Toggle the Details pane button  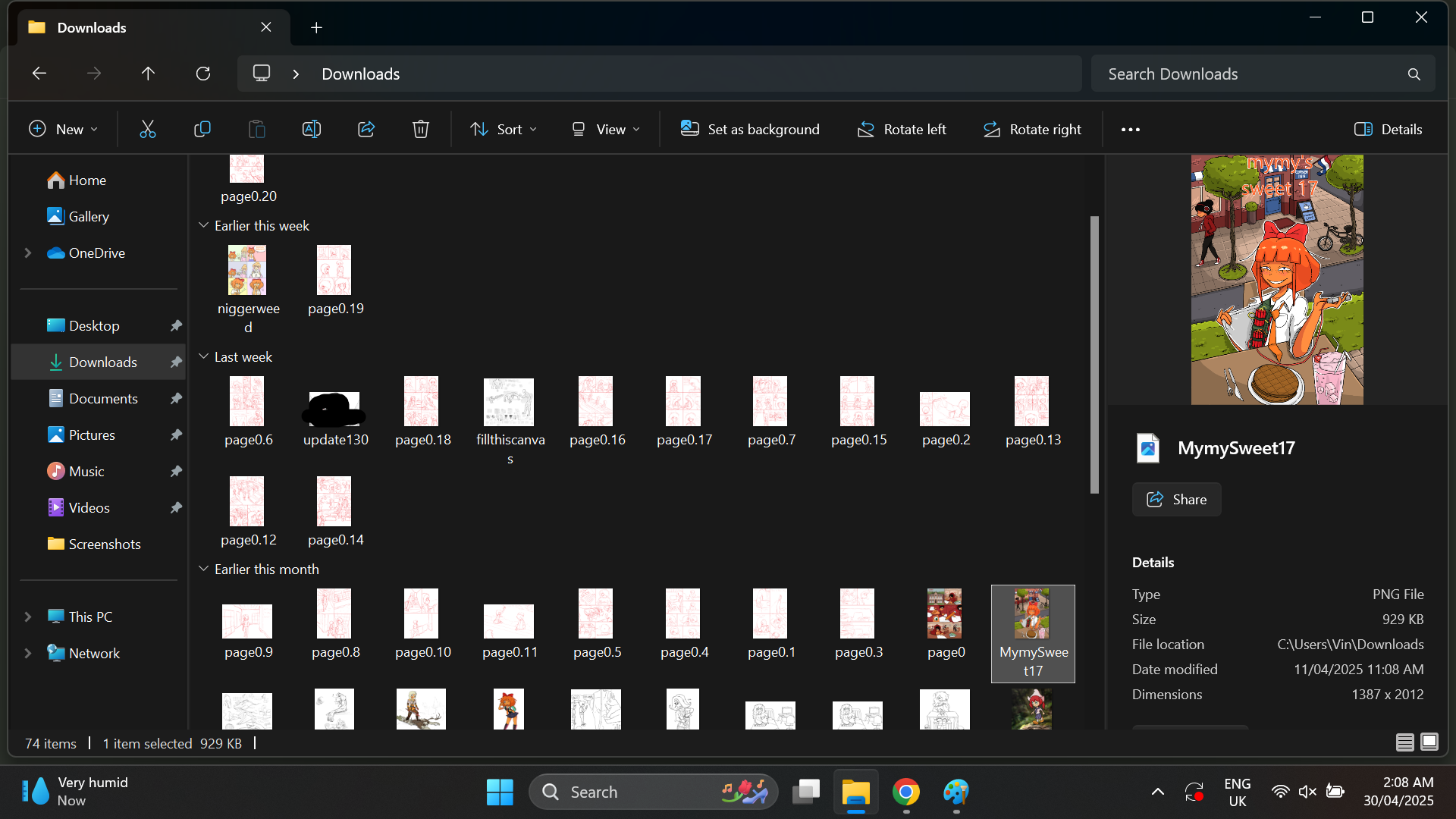pyautogui.click(x=1389, y=130)
